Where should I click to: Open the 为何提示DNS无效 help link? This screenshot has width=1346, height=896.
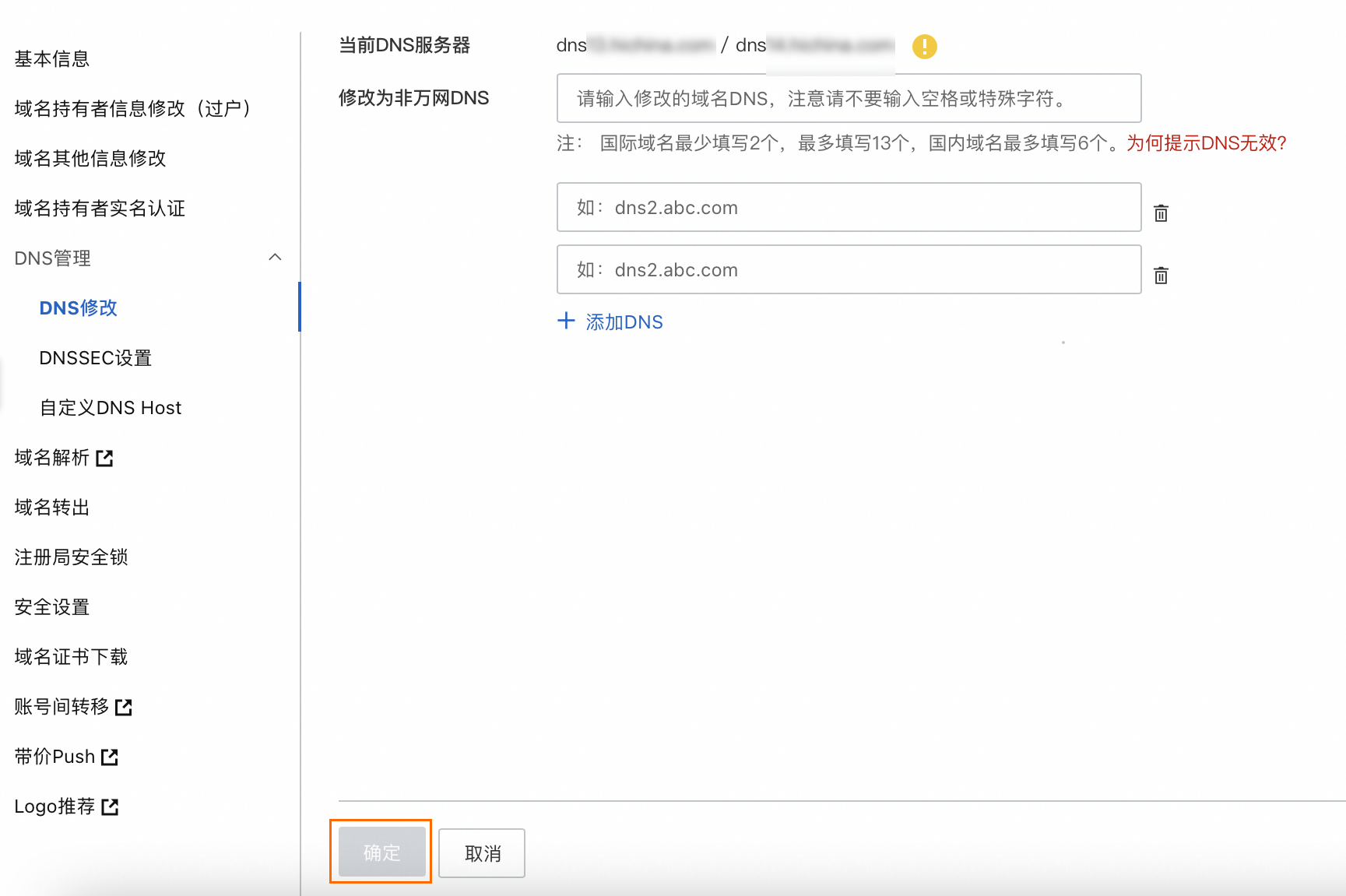click(x=1206, y=143)
